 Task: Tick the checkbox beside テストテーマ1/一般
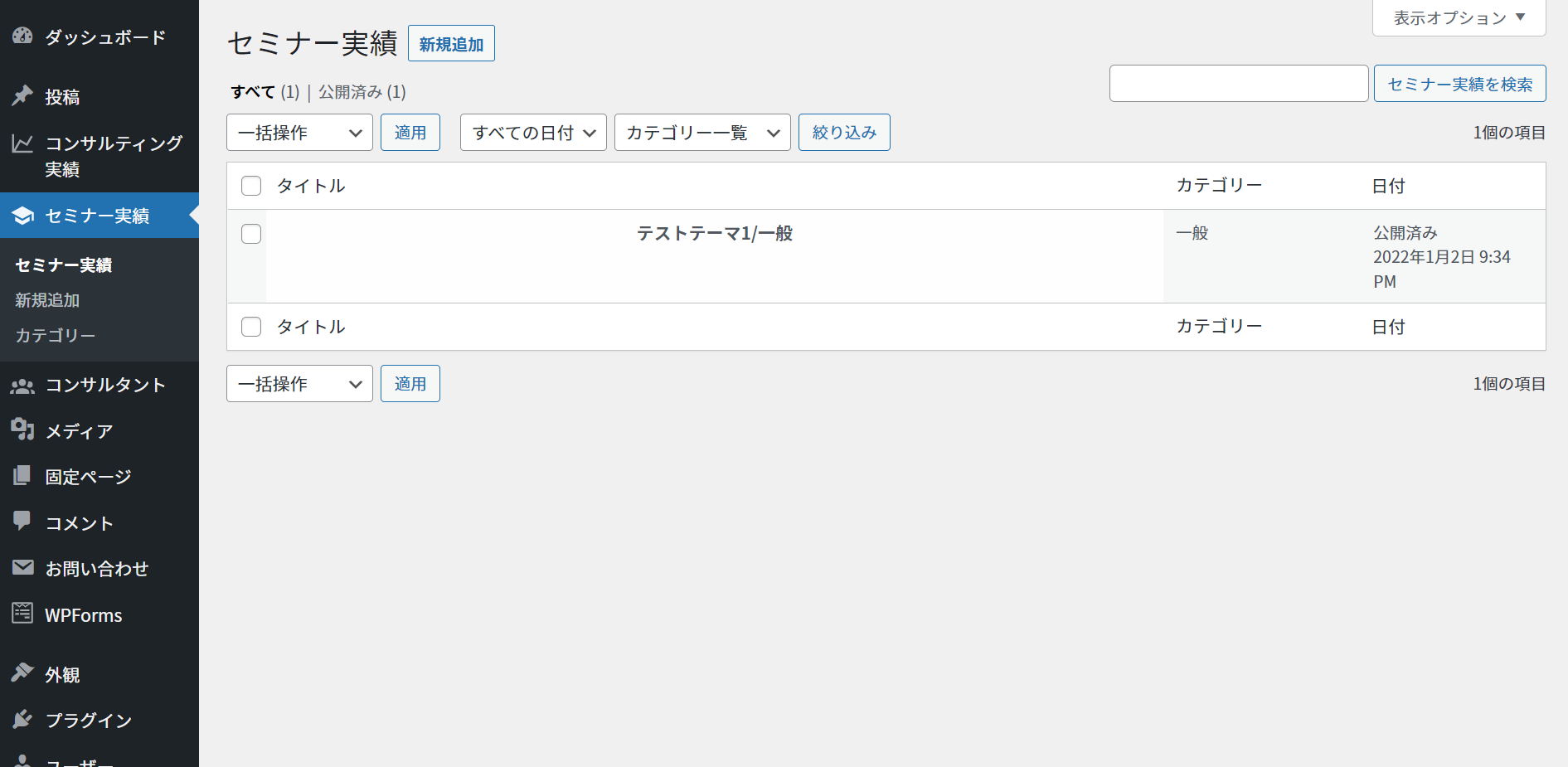250,233
